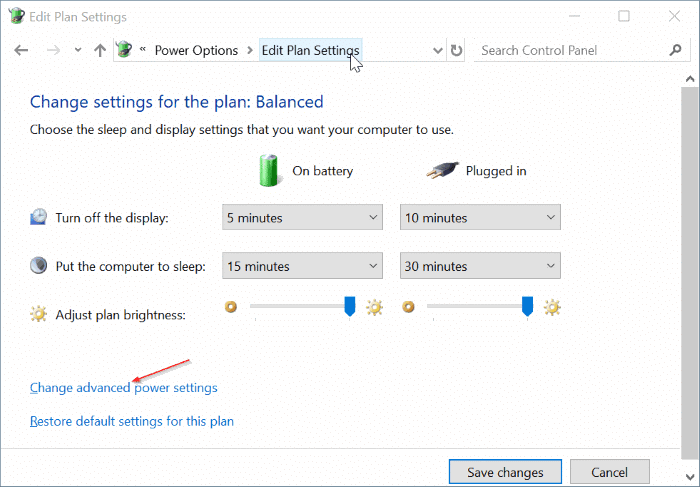
Task: Click the Save changes button
Action: pyautogui.click(x=505, y=472)
